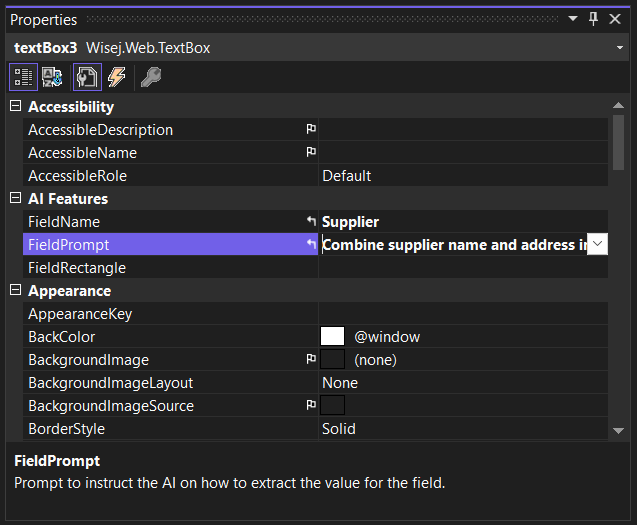
Task: Click the Properties panel title
Action: coord(43,20)
